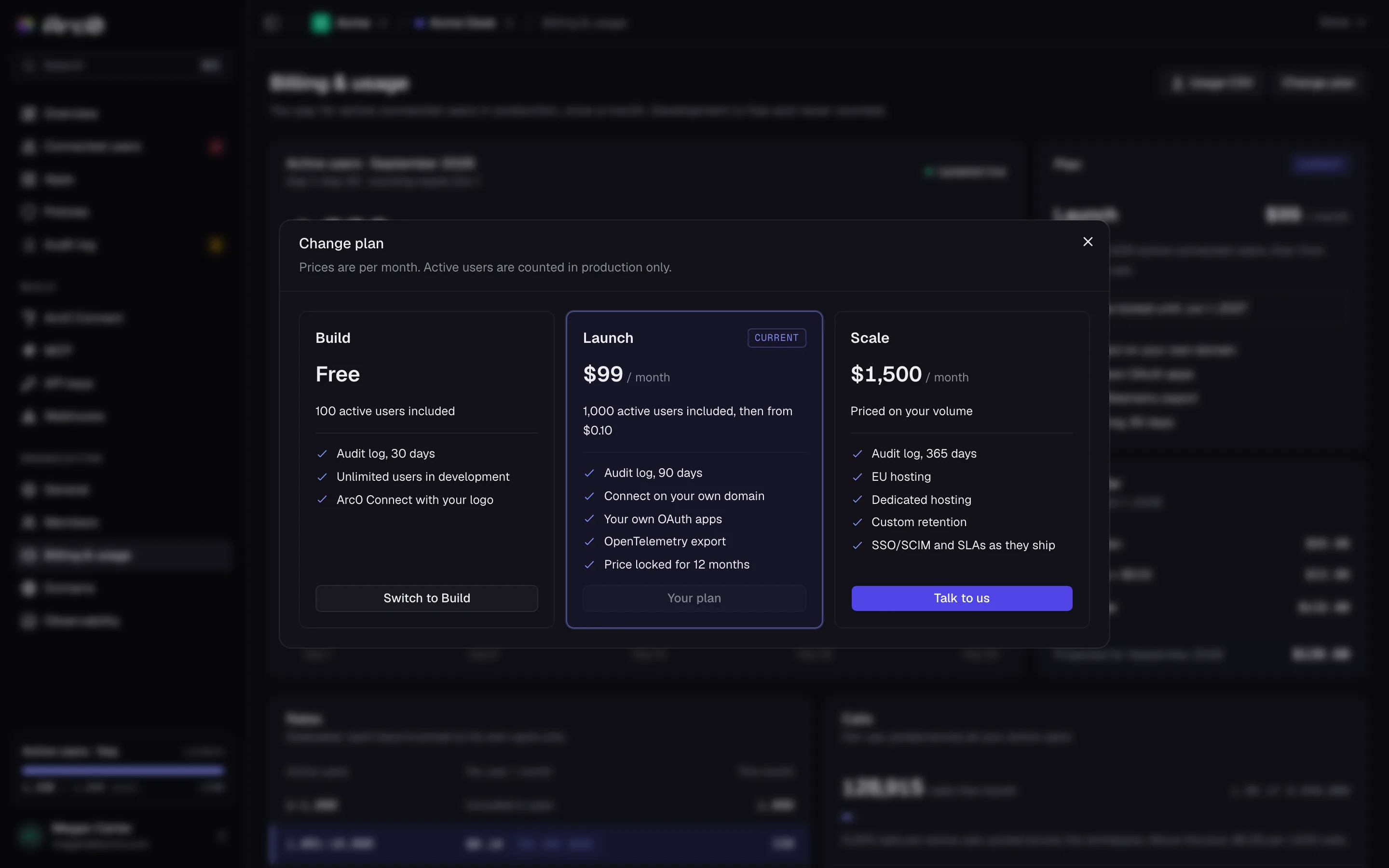Click checkmark beside EU hosting

click(x=857, y=476)
